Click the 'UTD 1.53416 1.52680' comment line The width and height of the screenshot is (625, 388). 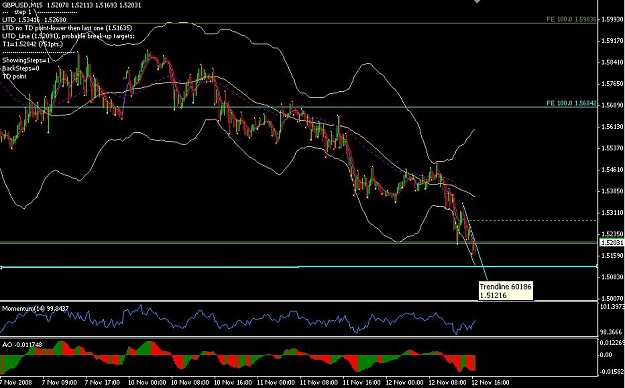(x=34, y=20)
